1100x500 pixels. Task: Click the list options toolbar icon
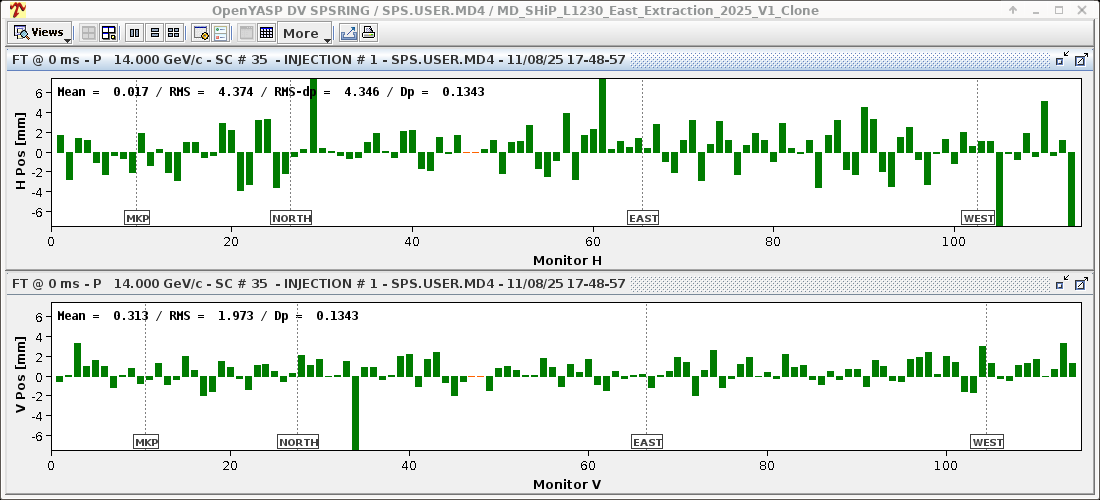(220, 33)
